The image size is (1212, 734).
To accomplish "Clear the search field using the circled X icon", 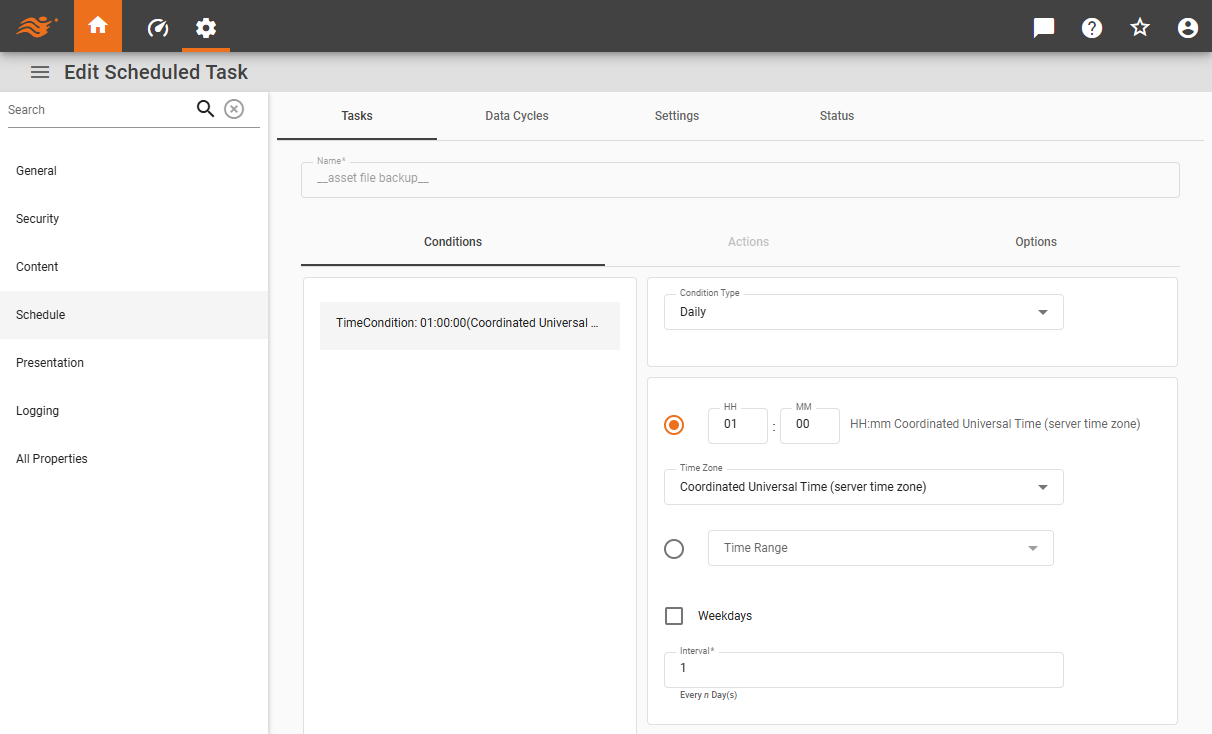I will tap(234, 108).
